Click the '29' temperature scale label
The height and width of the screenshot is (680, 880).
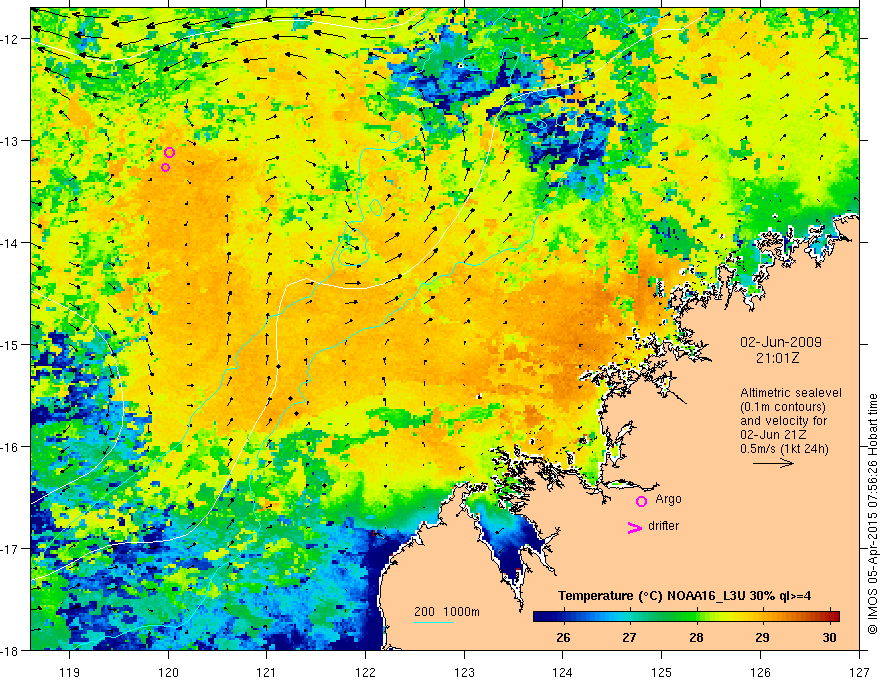(x=762, y=637)
